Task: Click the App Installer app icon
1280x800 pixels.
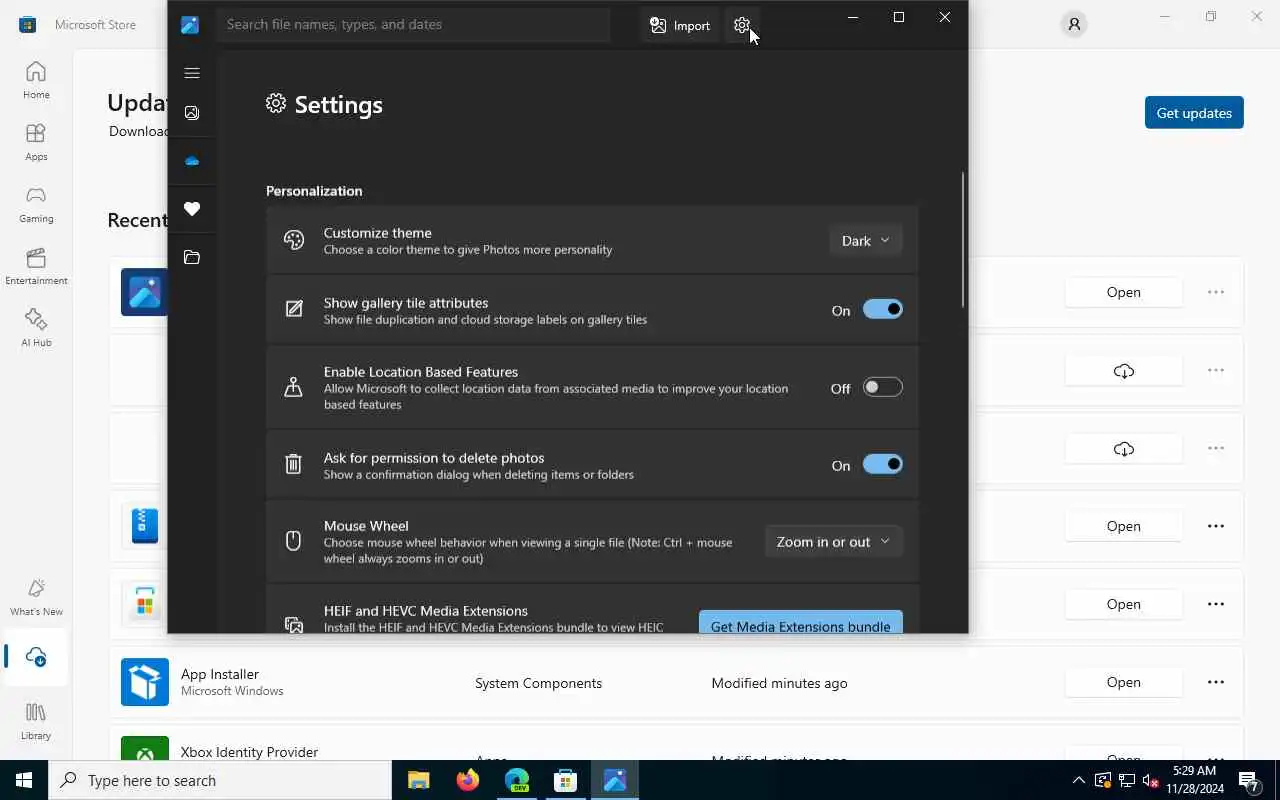Action: click(145, 682)
